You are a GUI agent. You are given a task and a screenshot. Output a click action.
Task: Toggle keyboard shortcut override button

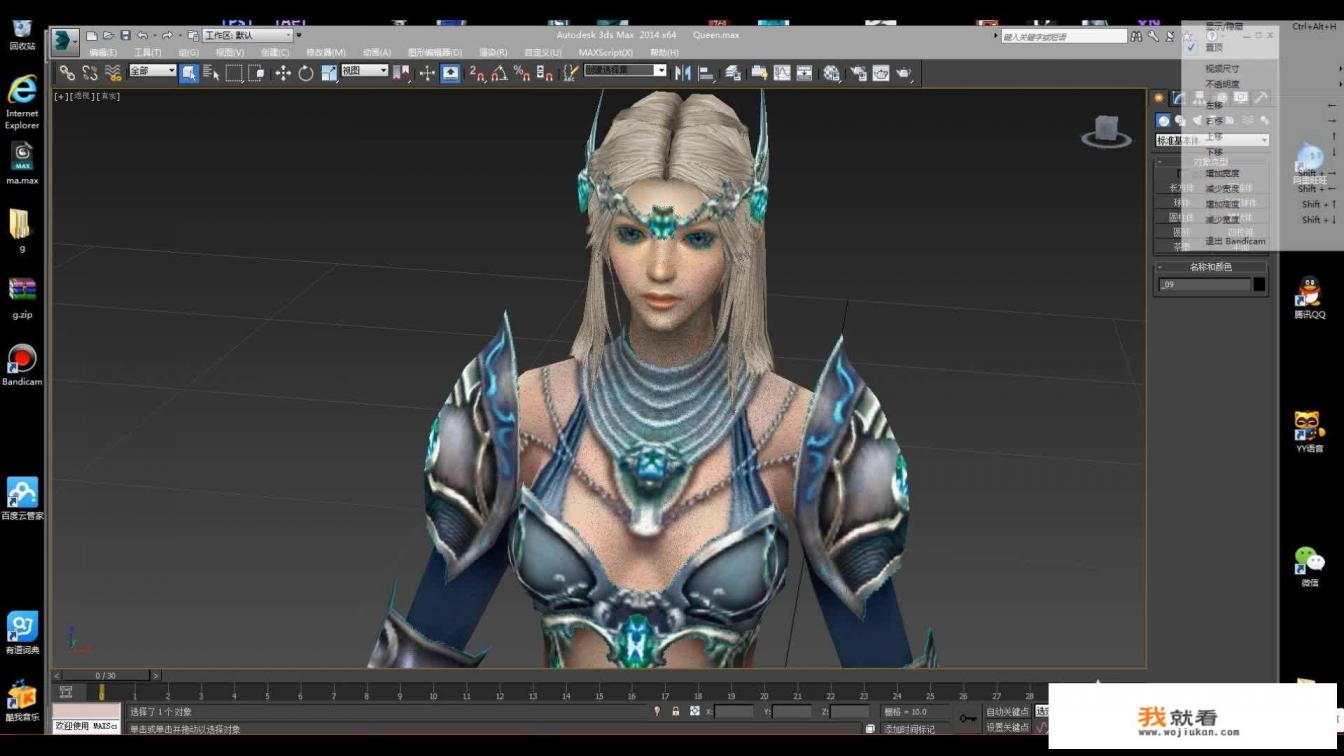(x=451, y=72)
